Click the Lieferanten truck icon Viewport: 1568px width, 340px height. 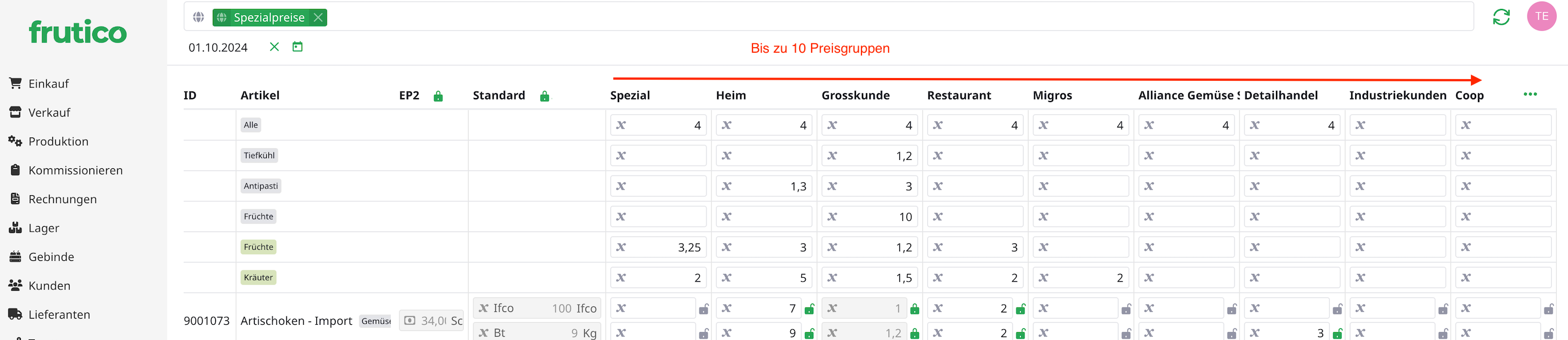[x=15, y=314]
